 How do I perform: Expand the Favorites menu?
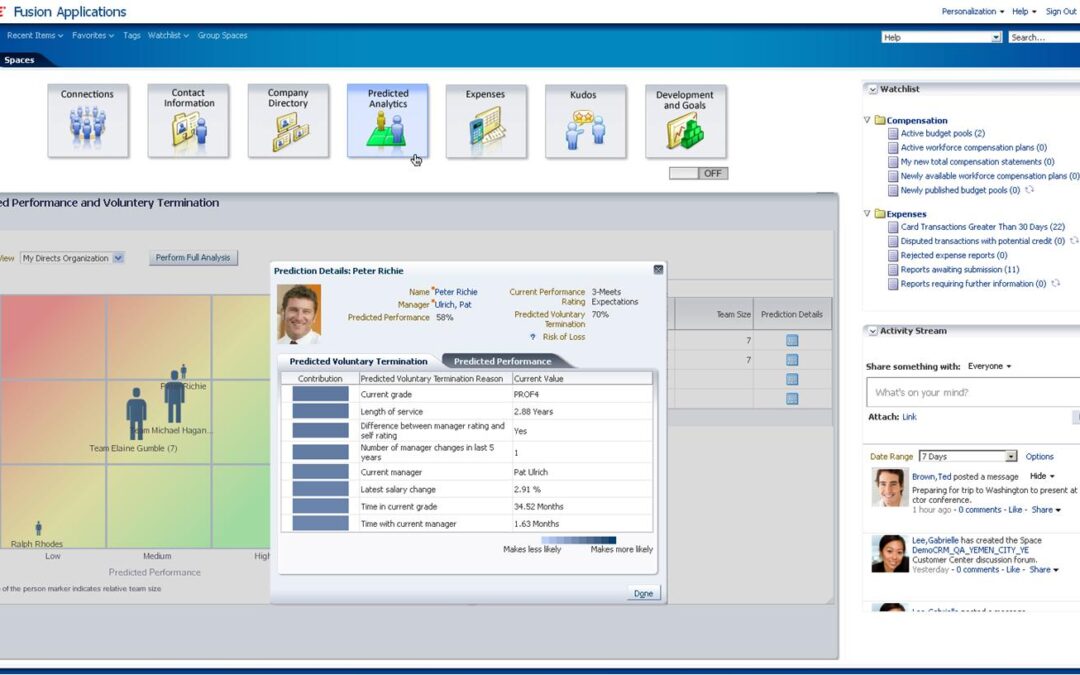click(x=93, y=35)
